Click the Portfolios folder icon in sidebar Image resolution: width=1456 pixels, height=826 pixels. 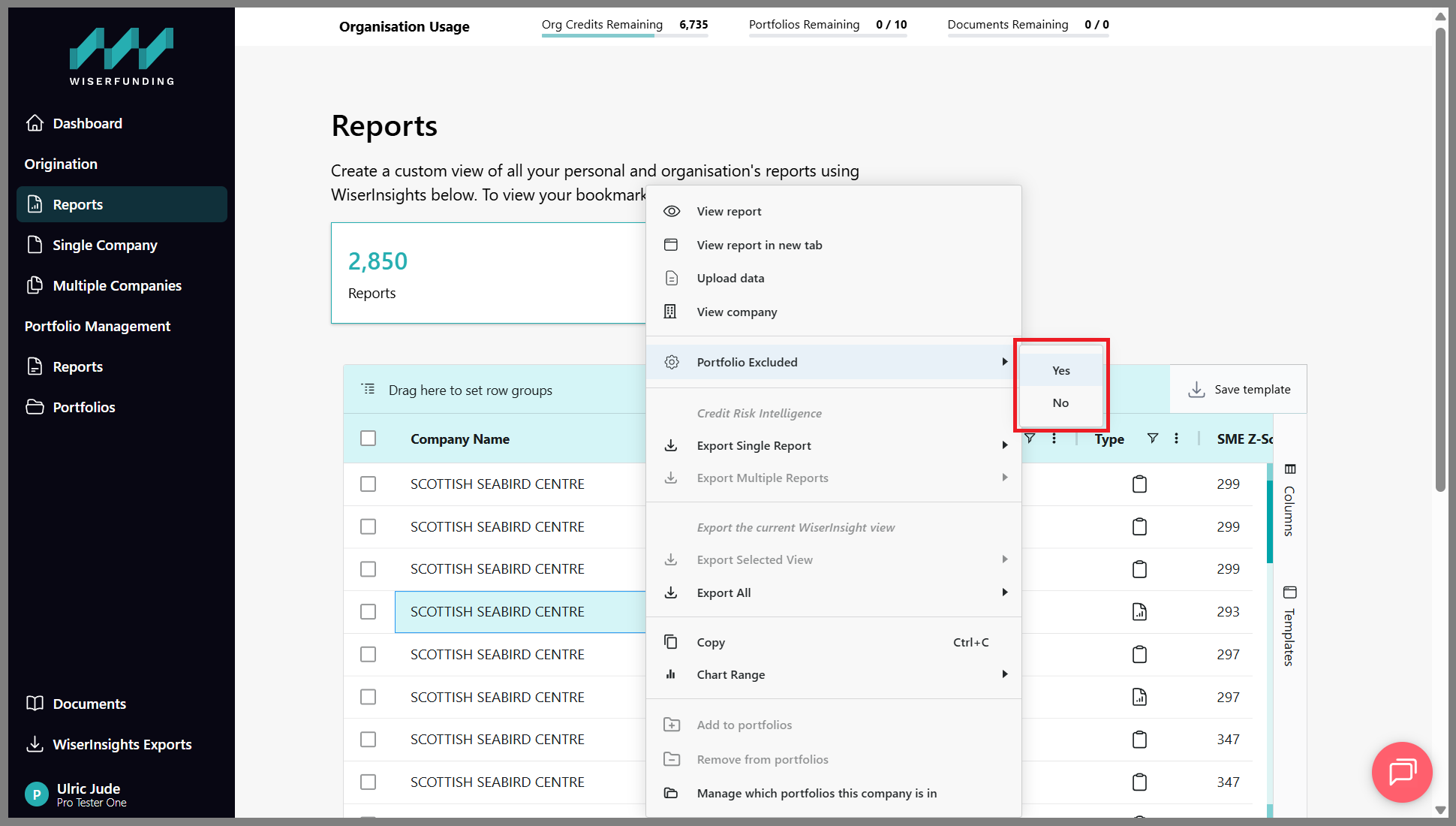tap(35, 407)
